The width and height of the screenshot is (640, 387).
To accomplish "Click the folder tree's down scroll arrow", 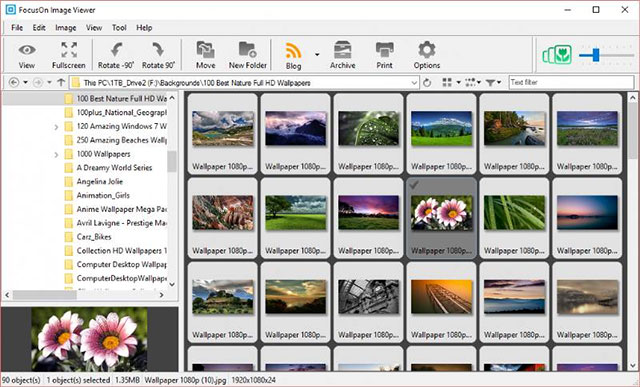I will [x=172, y=284].
